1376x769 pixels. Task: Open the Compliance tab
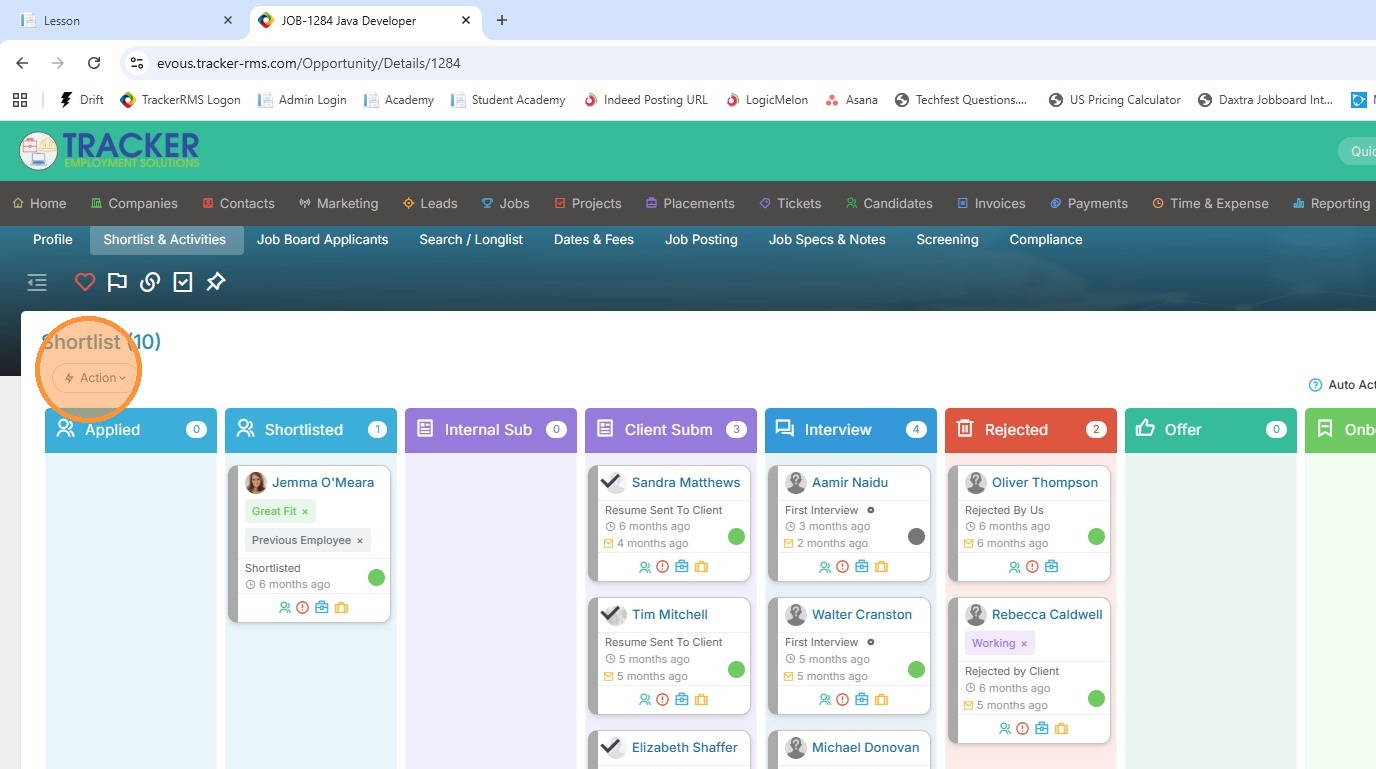point(1046,239)
